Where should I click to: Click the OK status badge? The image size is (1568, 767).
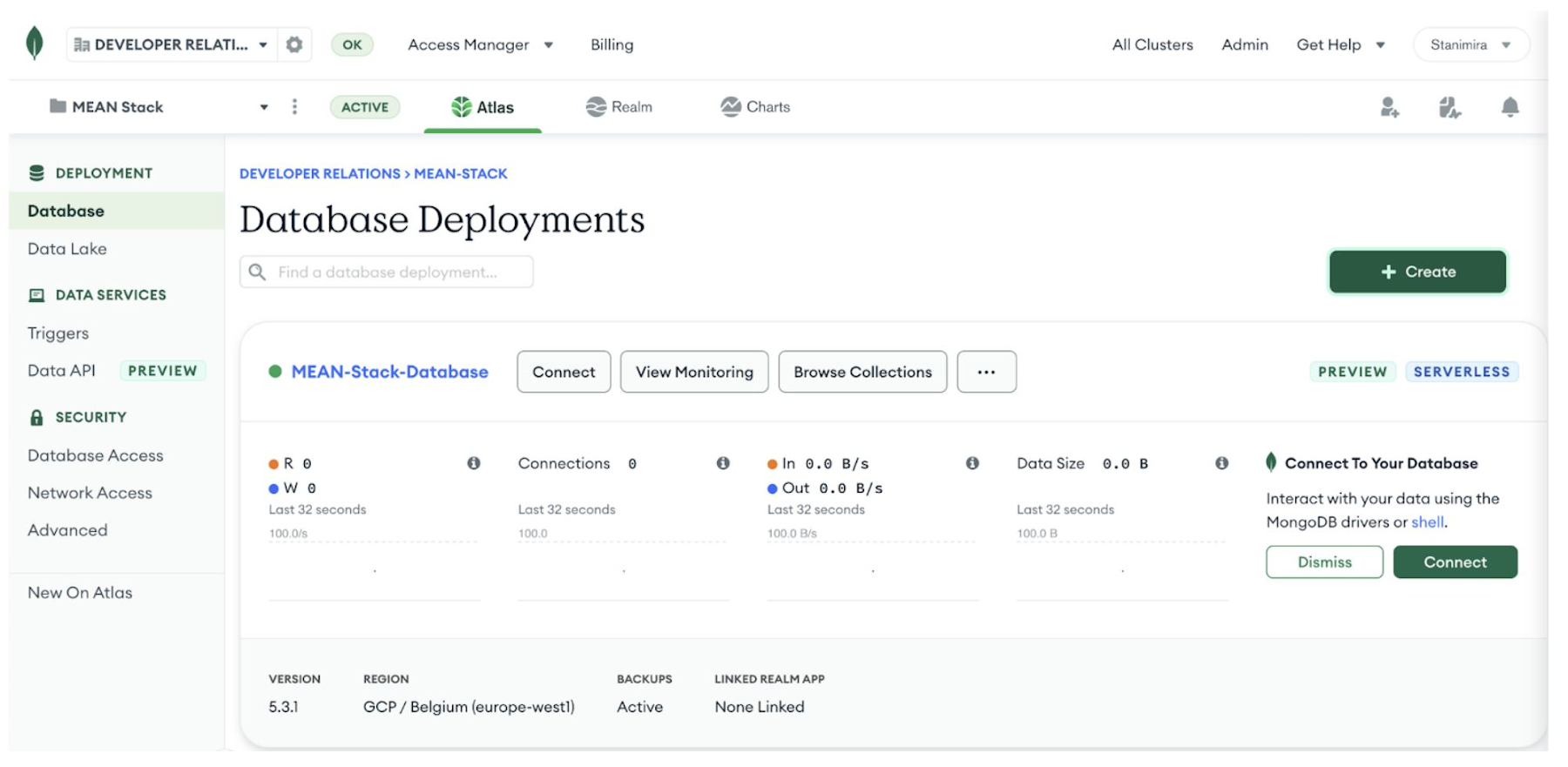tap(352, 44)
